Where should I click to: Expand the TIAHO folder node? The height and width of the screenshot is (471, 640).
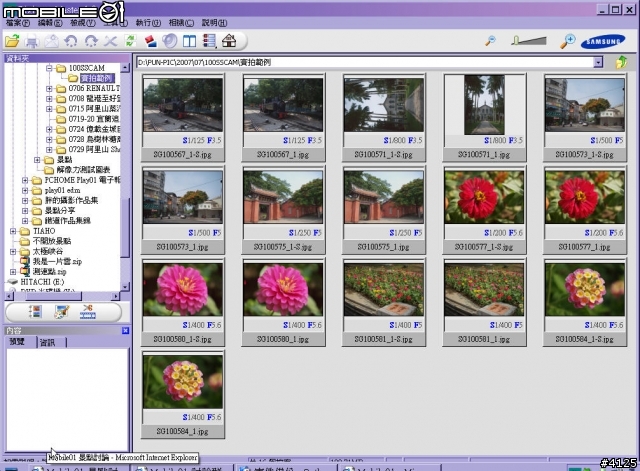pos(13,231)
